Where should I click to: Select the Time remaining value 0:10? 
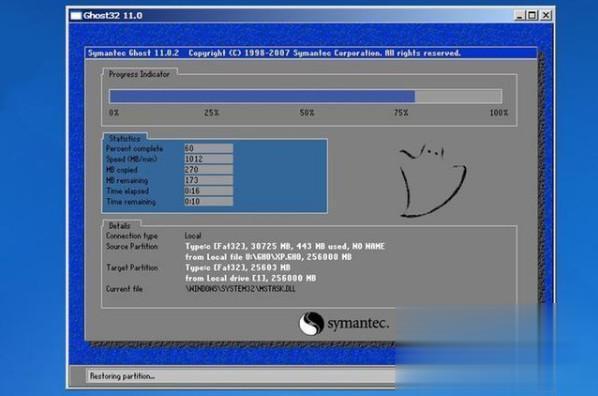point(208,201)
